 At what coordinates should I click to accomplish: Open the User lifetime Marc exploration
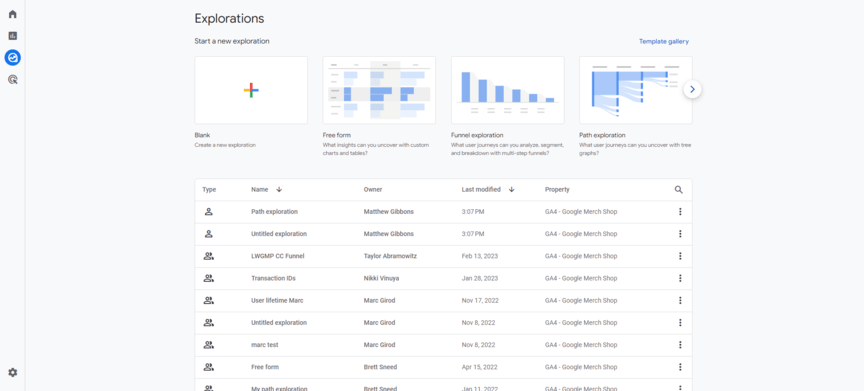pyautogui.click(x=277, y=300)
